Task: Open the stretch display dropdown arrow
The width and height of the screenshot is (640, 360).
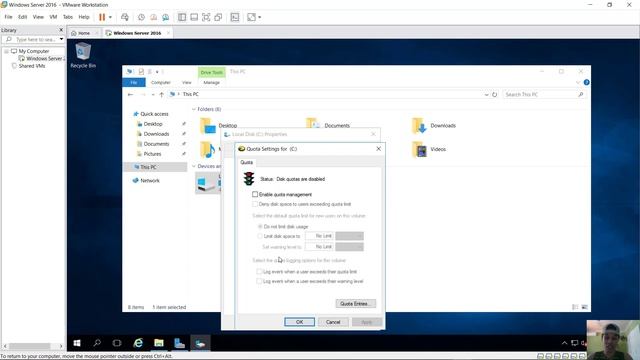Action: tap(260, 17)
